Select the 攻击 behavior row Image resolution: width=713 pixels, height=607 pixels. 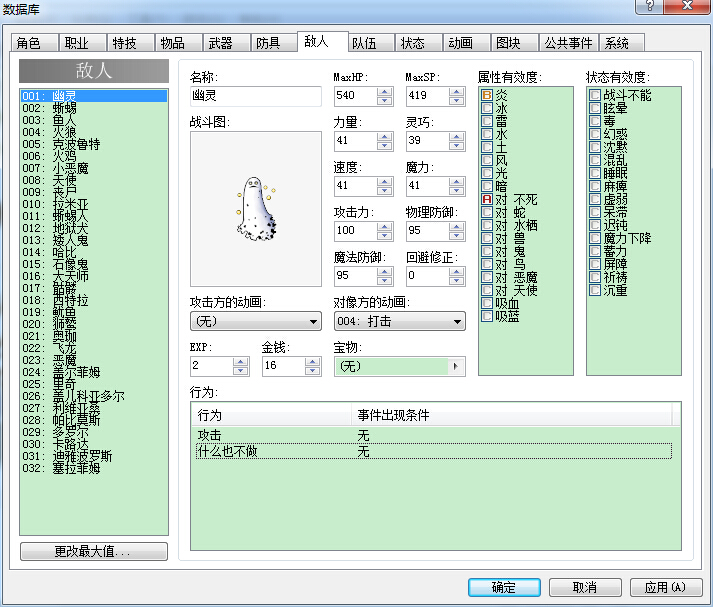(x=434, y=436)
